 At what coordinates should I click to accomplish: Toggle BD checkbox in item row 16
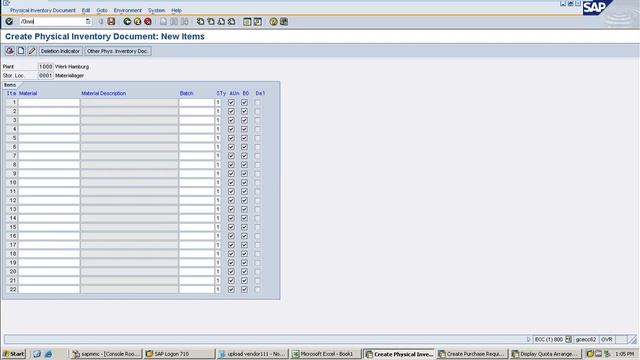pos(244,236)
